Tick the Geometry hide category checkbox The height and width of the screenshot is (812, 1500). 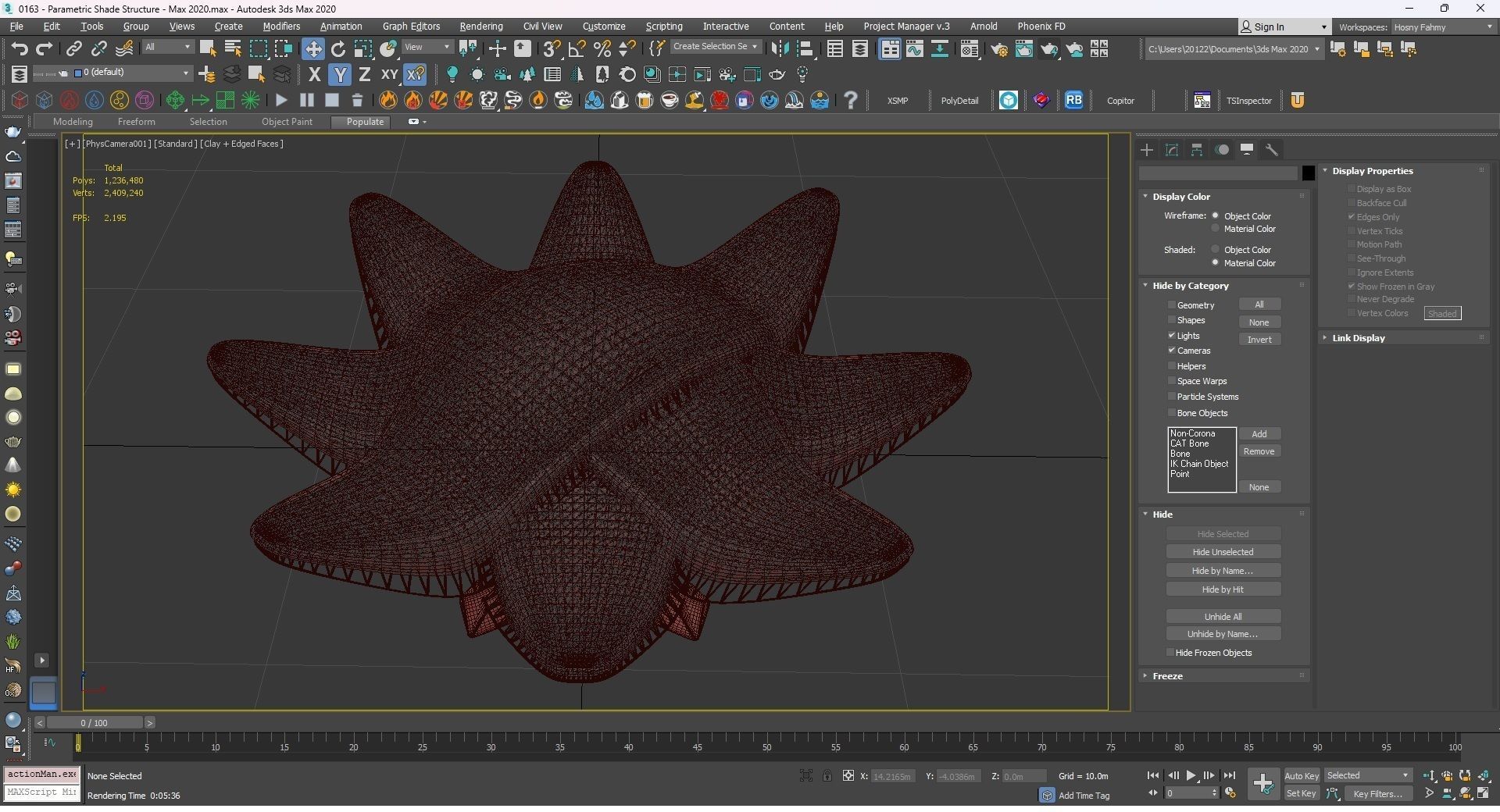1172,305
